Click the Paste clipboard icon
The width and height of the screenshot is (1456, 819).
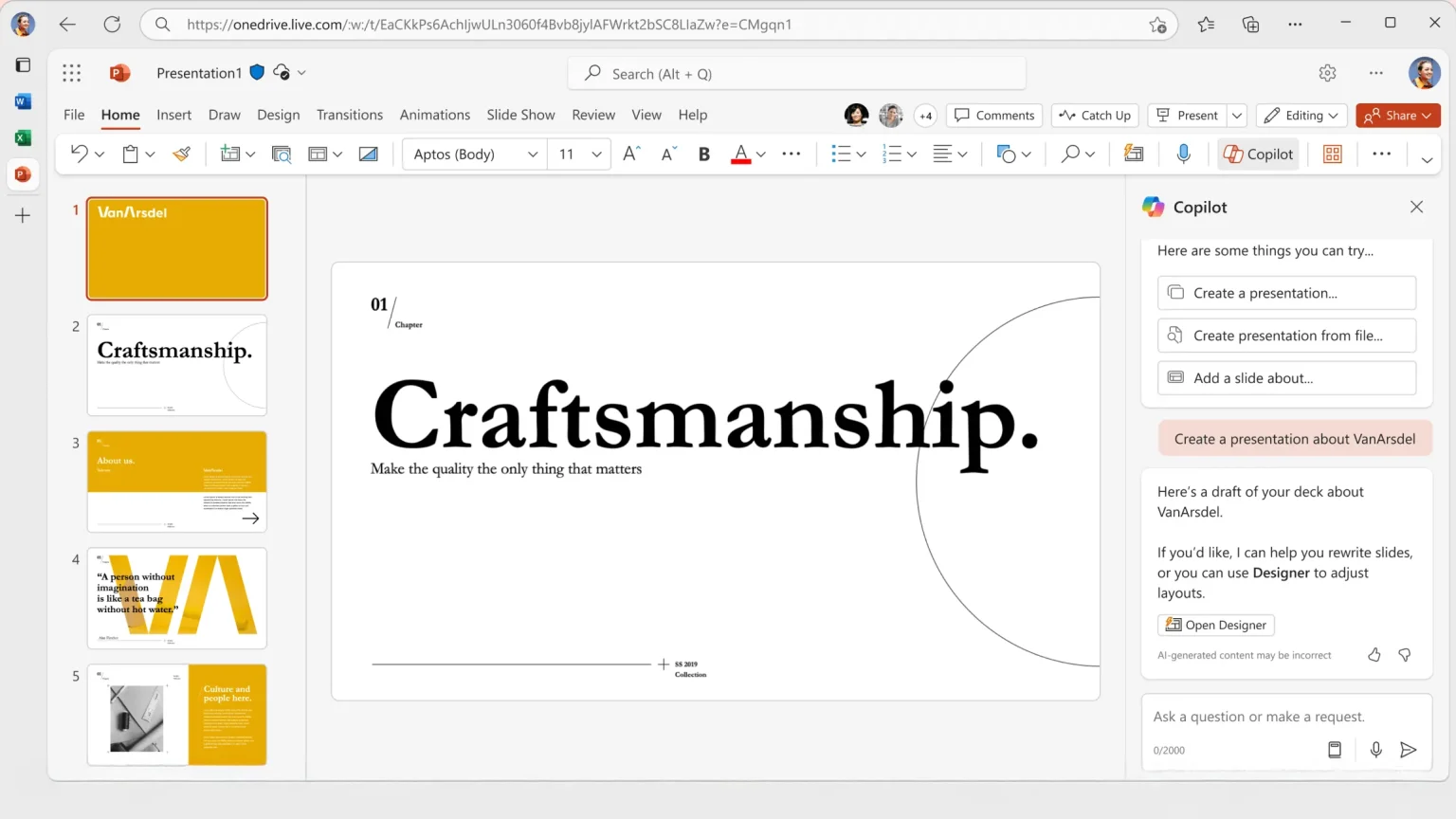[131, 154]
